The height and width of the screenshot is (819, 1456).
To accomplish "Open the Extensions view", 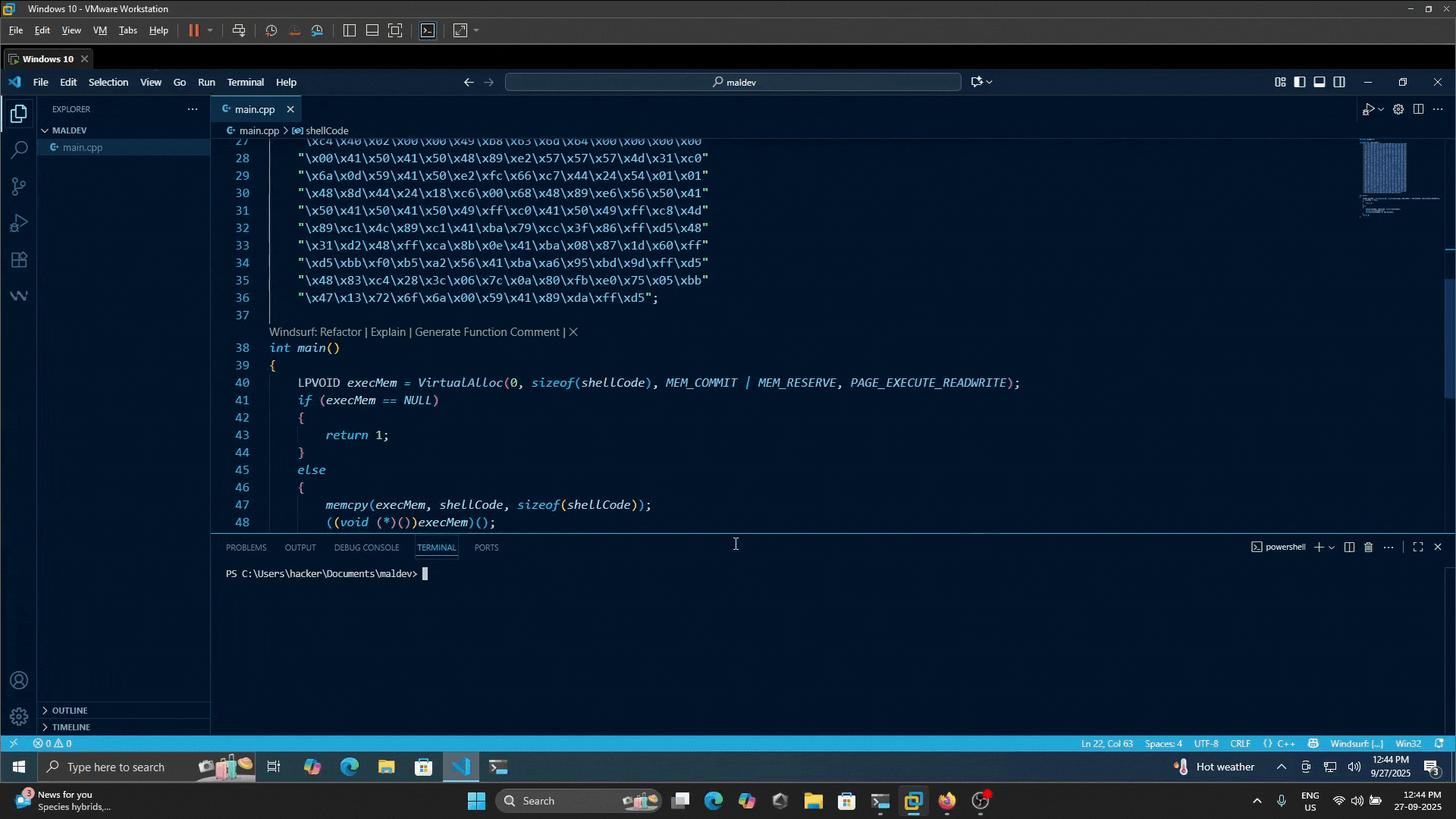I will [x=19, y=260].
